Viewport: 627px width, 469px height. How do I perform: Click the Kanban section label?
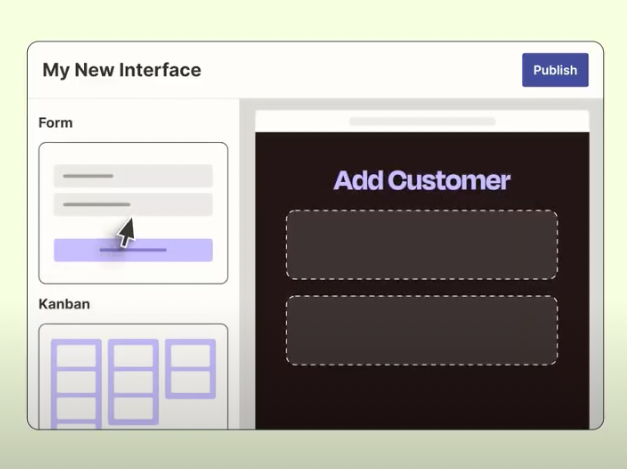[x=64, y=304]
